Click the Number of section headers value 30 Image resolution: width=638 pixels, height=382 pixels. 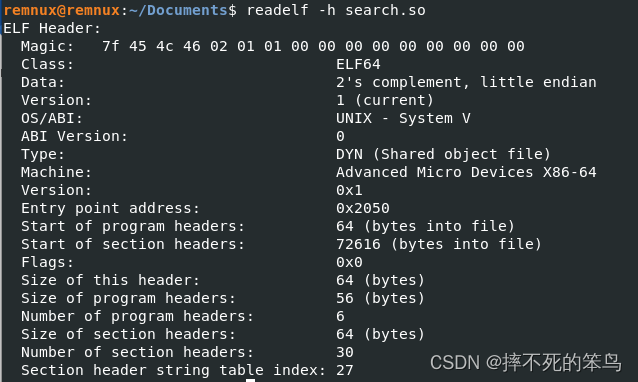[x=345, y=352]
